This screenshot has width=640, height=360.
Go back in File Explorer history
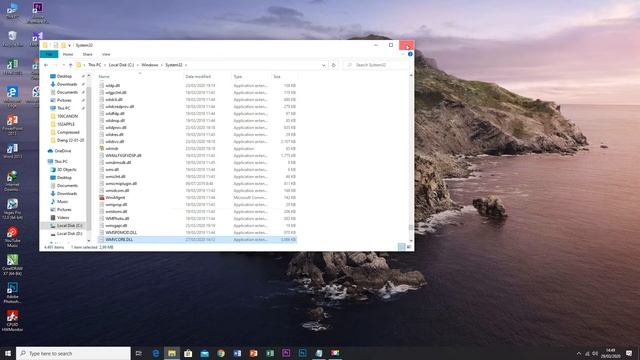(46, 65)
